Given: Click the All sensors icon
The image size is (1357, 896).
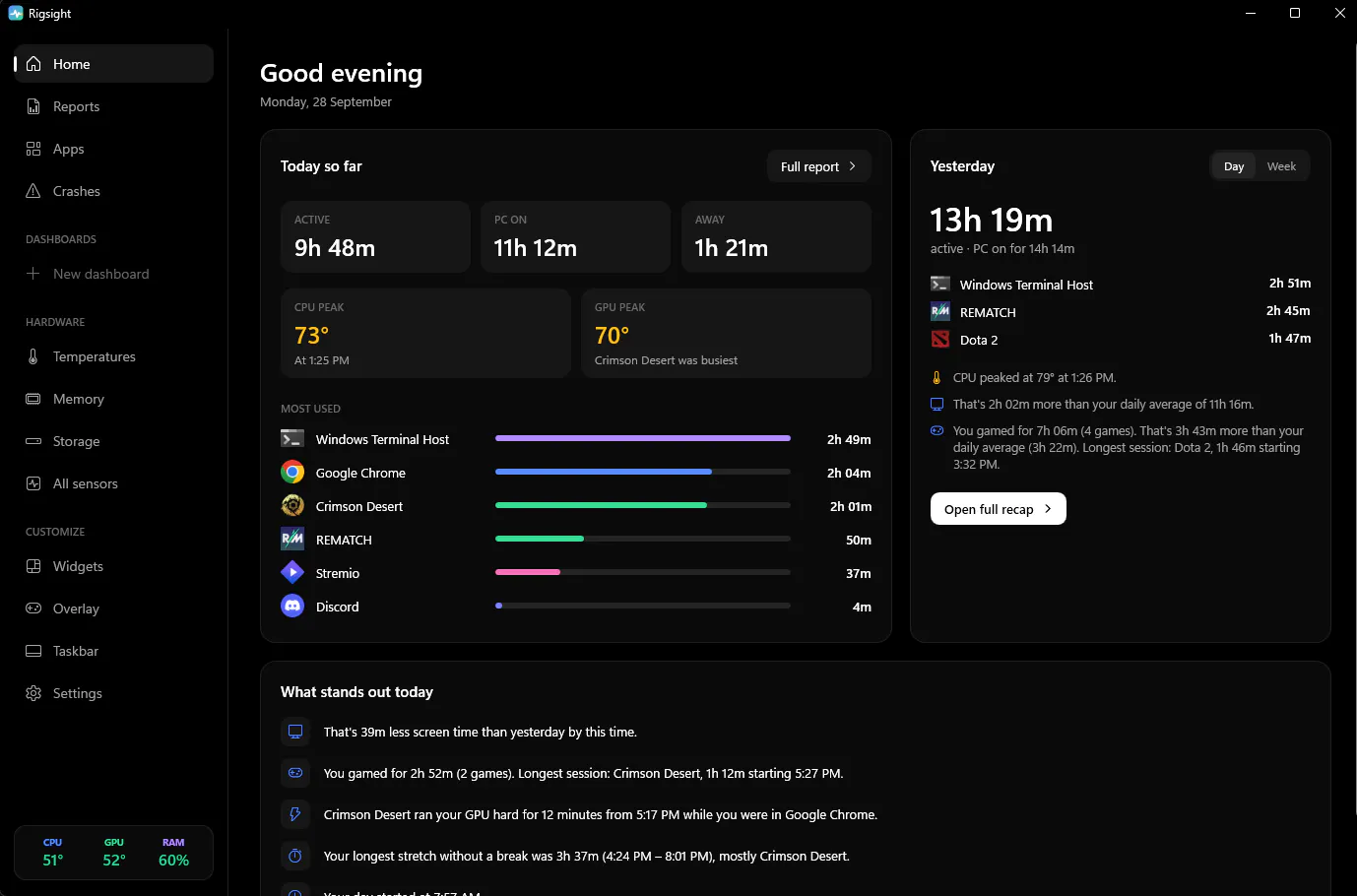Looking at the screenshot, I should click(x=33, y=483).
